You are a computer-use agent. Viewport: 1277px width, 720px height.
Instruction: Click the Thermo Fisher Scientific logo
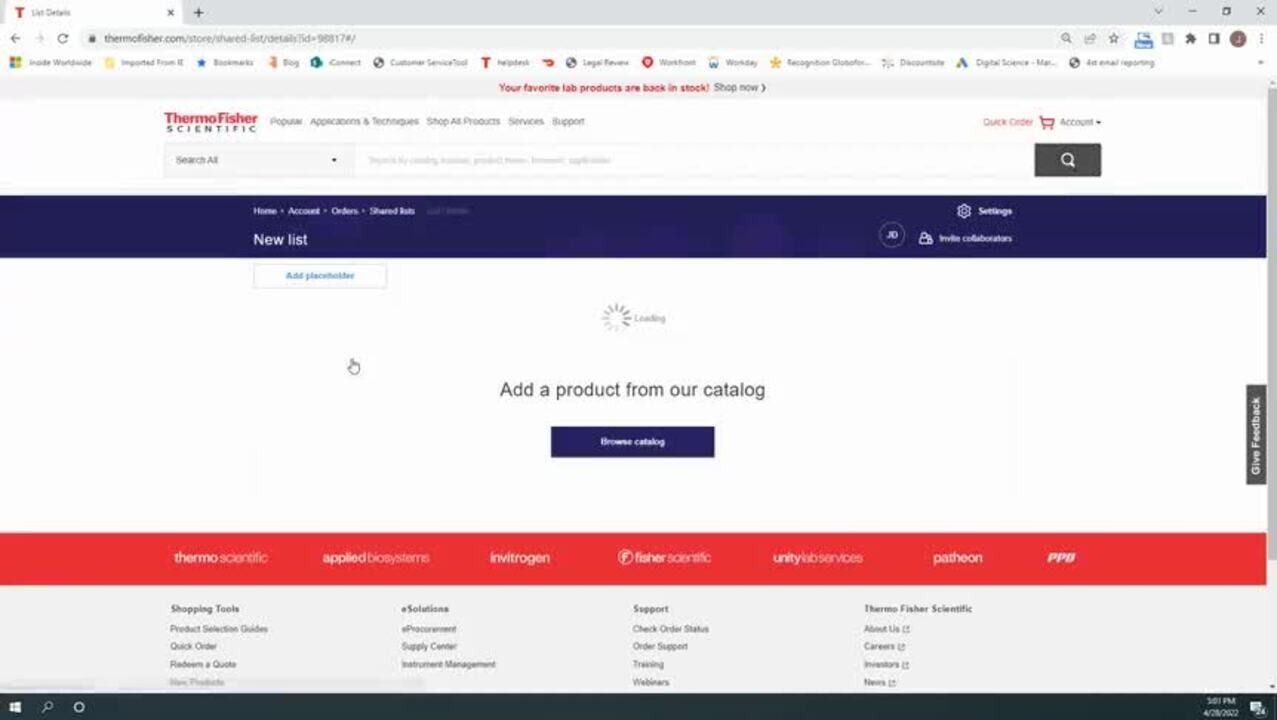point(210,122)
